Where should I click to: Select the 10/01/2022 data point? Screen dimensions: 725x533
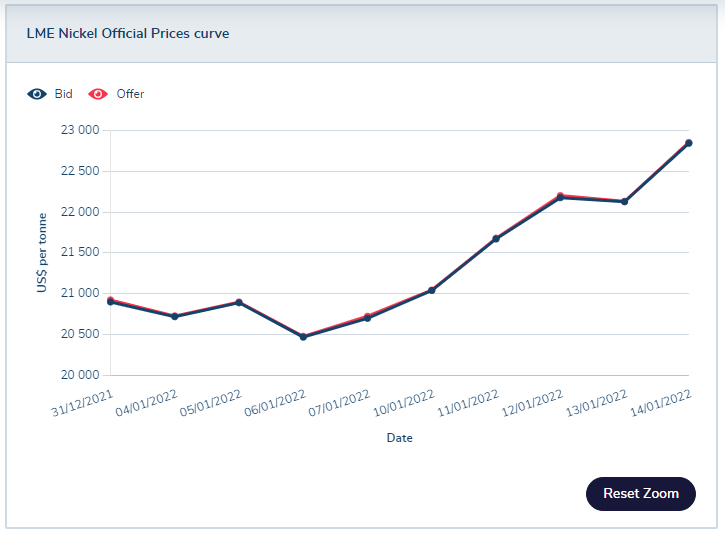click(432, 290)
